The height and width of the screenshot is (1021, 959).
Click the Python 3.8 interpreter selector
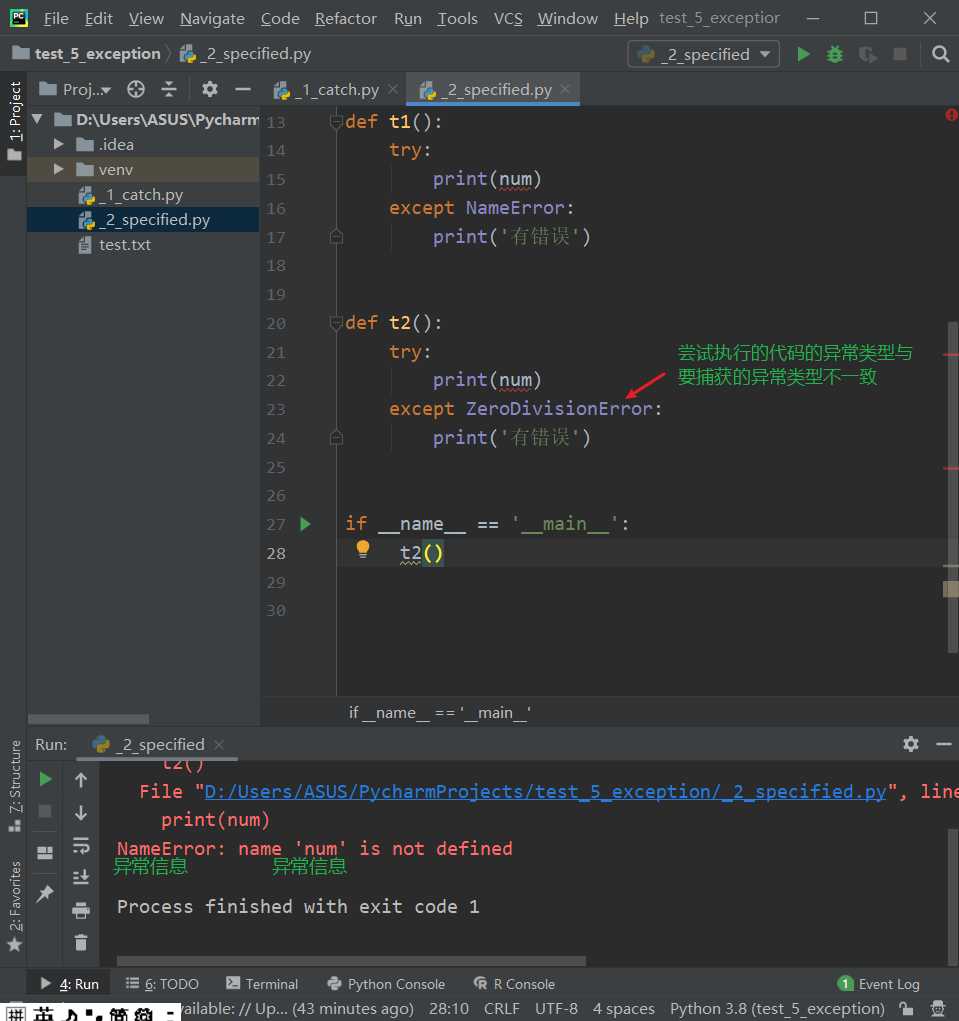point(777,1009)
